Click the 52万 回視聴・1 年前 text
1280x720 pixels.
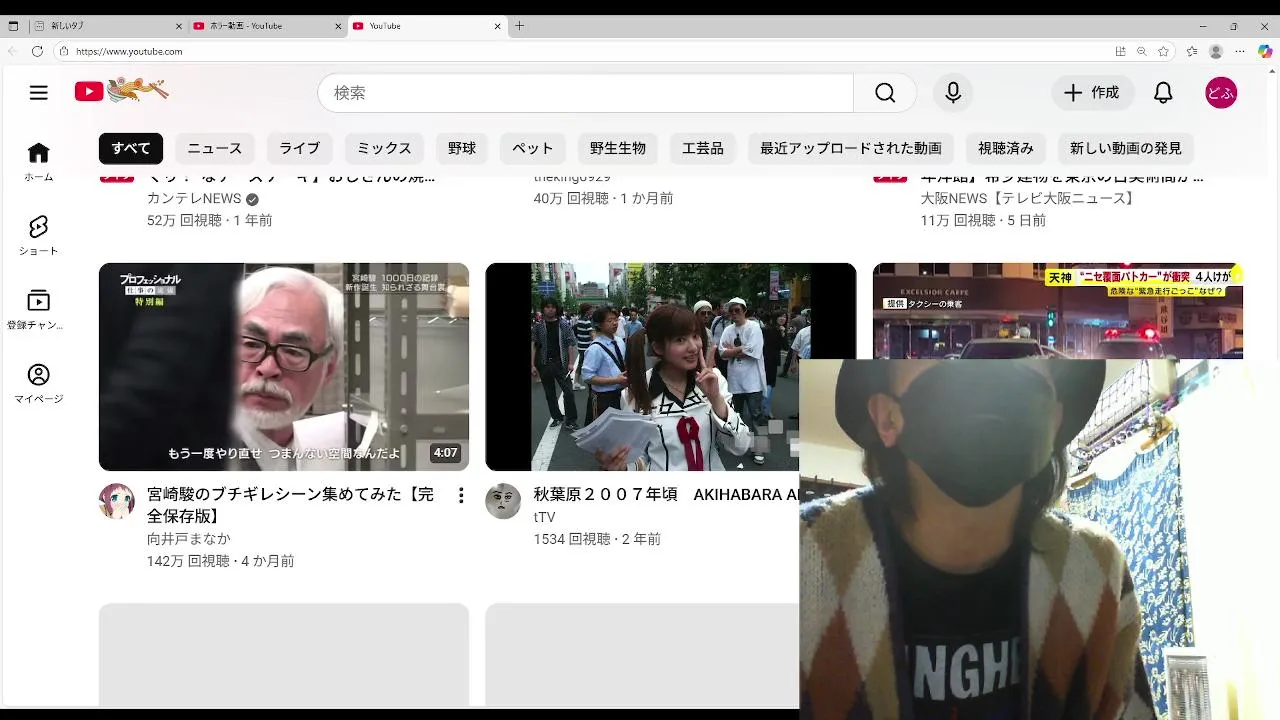pos(210,220)
